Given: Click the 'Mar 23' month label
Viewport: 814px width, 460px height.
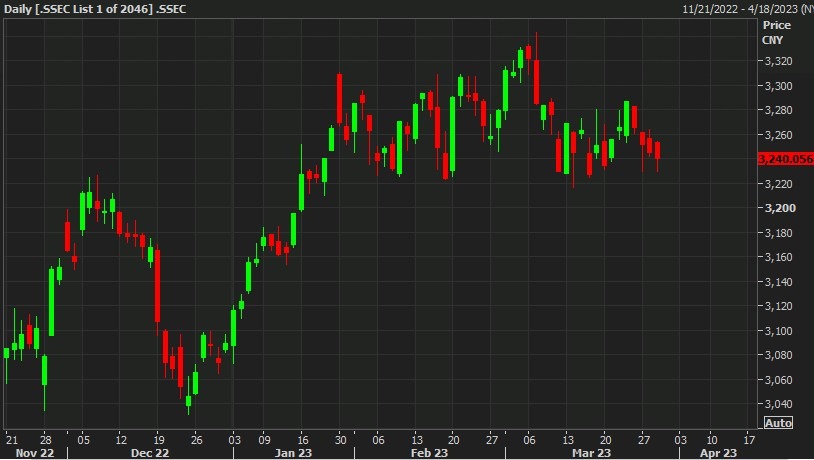Looking at the screenshot, I should 591,453.
